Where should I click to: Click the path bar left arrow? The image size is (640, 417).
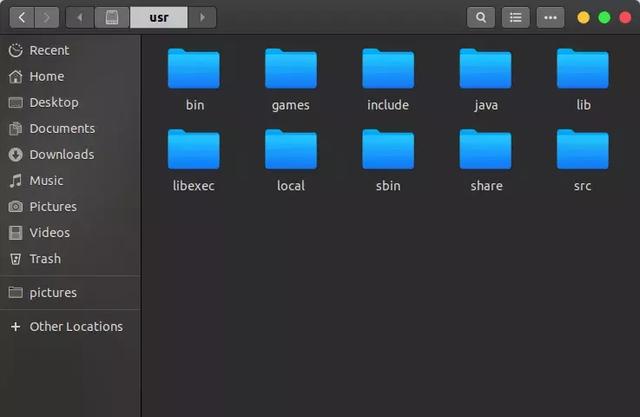pos(80,17)
